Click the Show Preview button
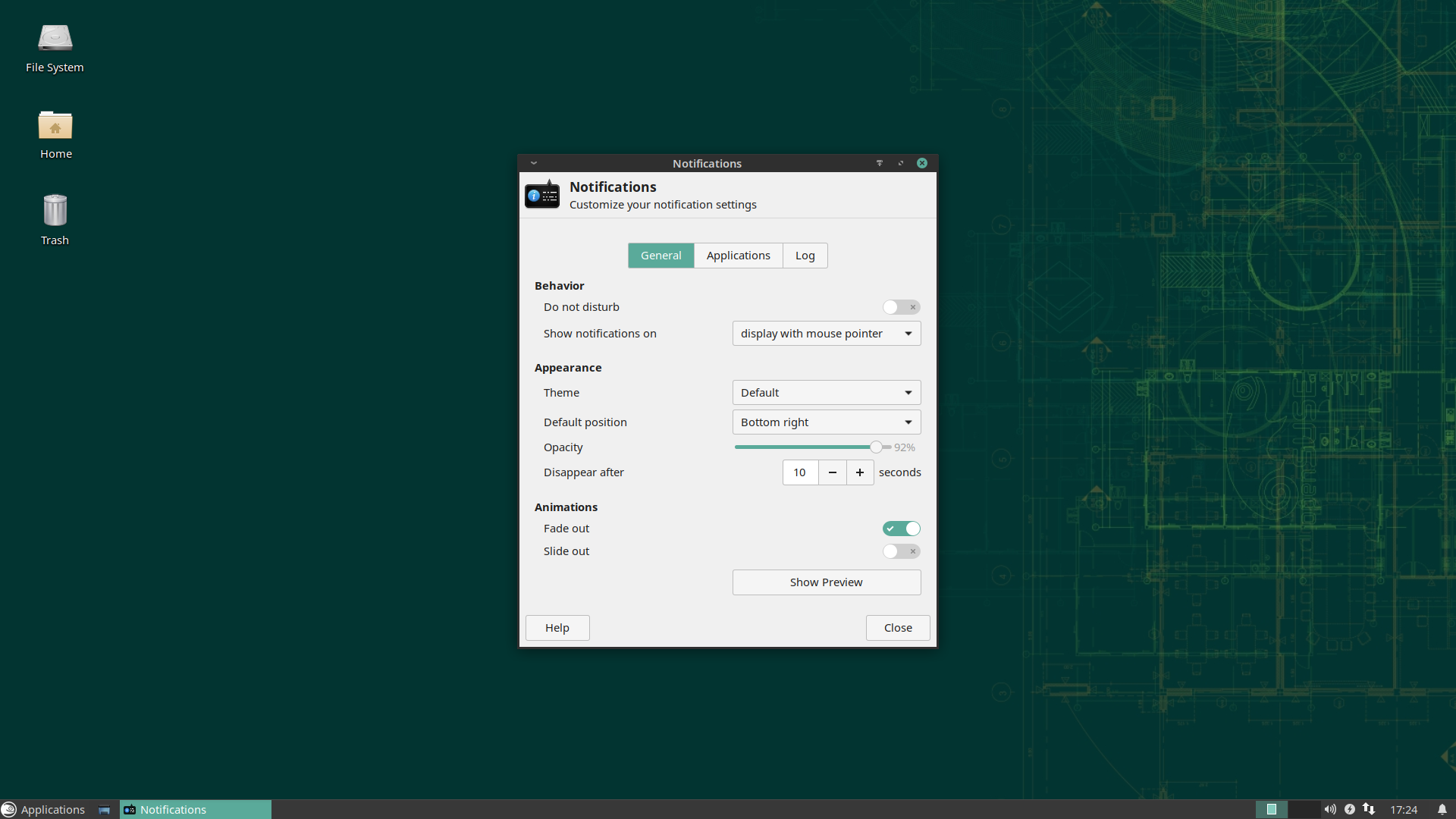Image resolution: width=1456 pixels, height=819 pixels. point(826,582)
